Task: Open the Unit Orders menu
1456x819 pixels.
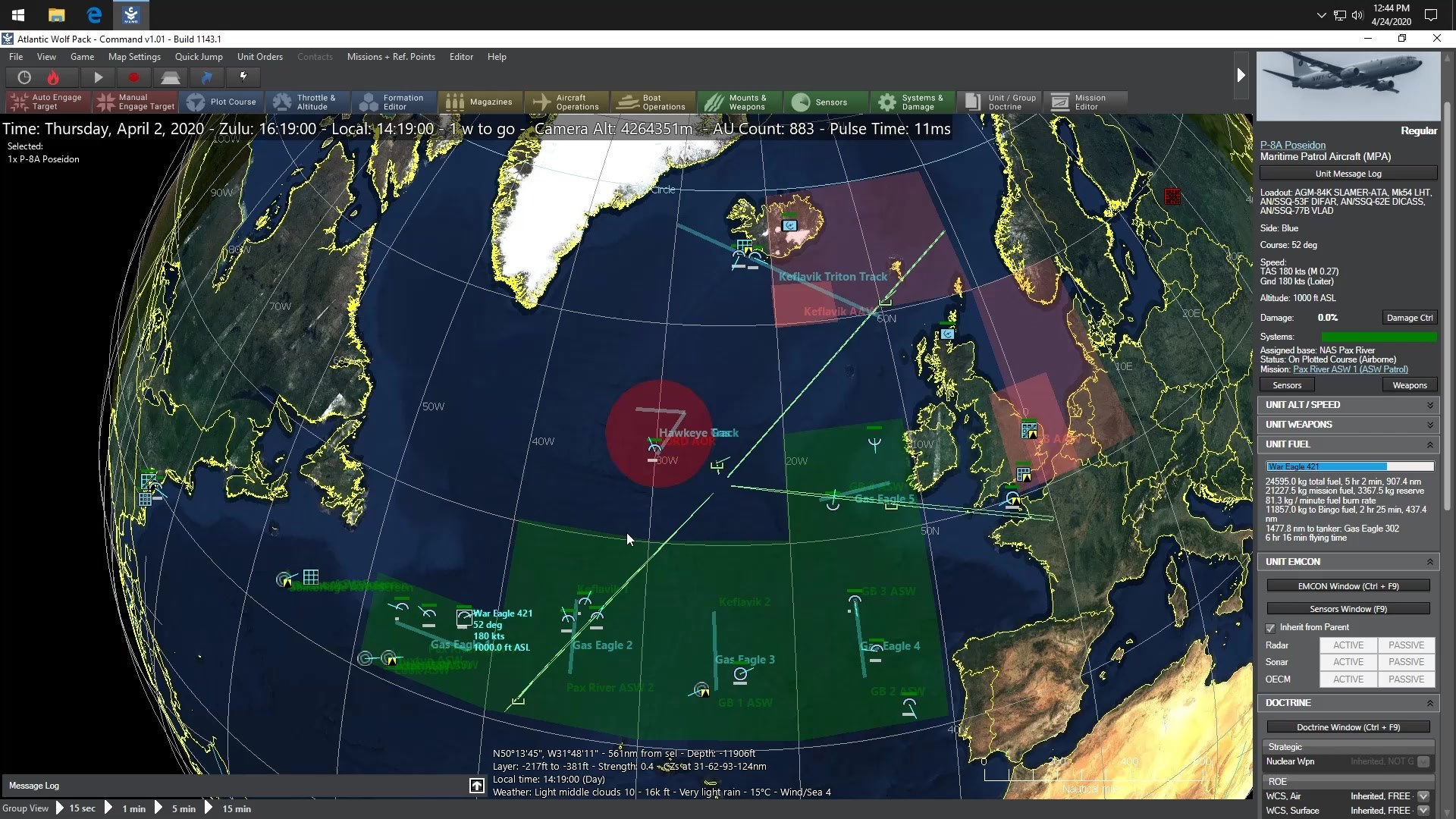Action: coord(259,57)
